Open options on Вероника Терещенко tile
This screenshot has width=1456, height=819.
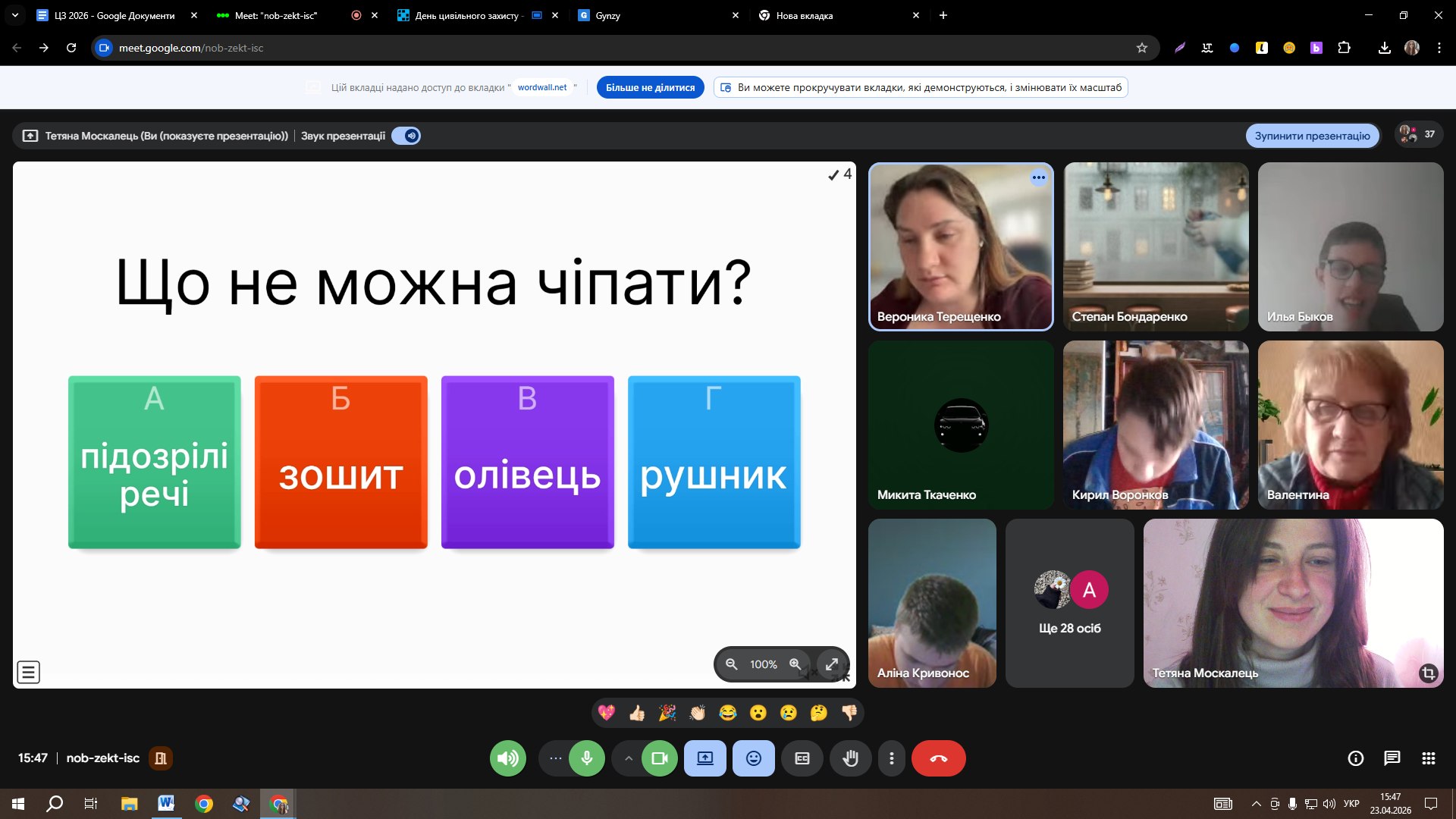pos(1038,177)
